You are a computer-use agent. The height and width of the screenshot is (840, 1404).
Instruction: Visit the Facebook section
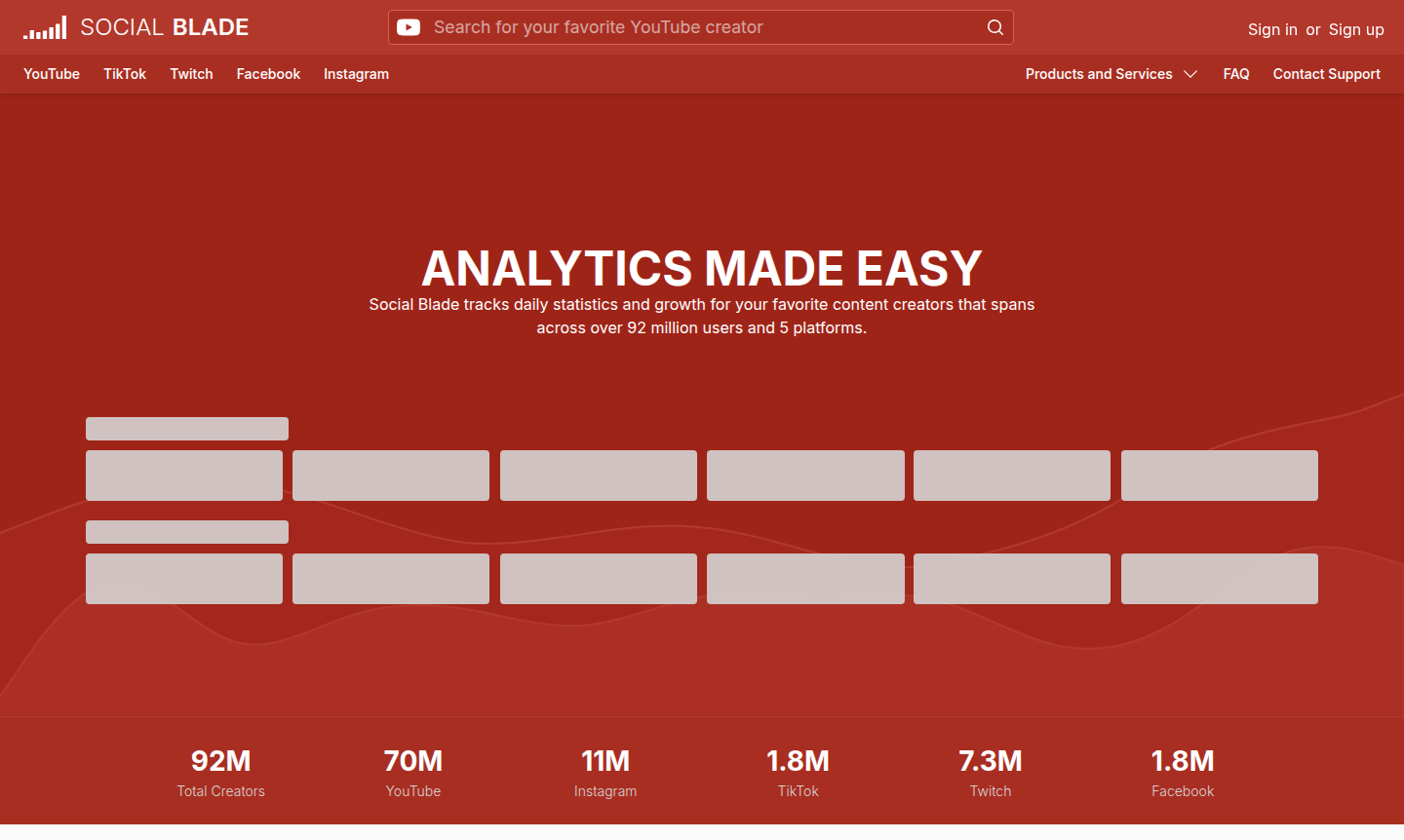click(x=268, y=74)
